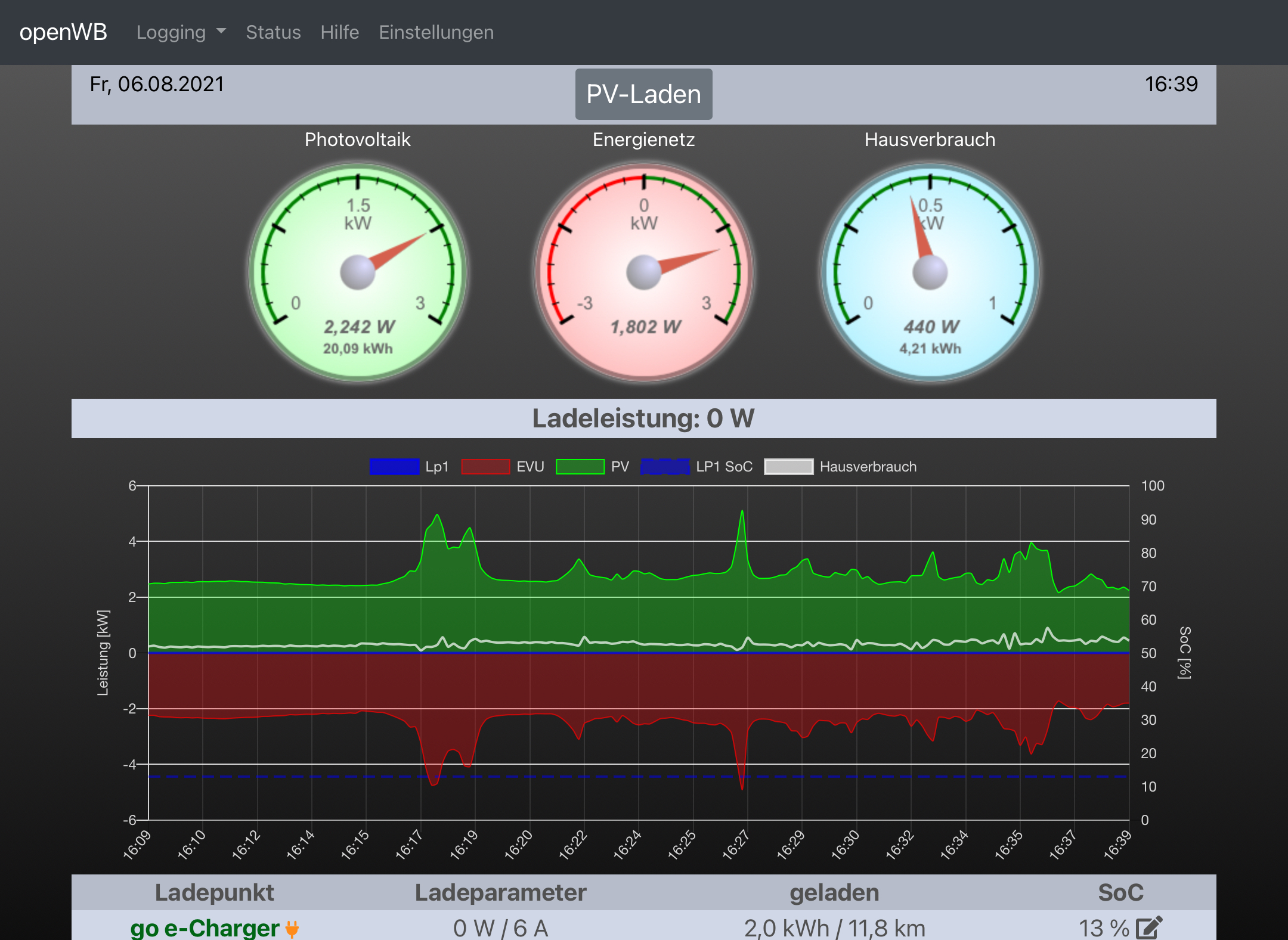Open the Hilfe menu item
Screen dimensions: 1288x940
point(339,32)
